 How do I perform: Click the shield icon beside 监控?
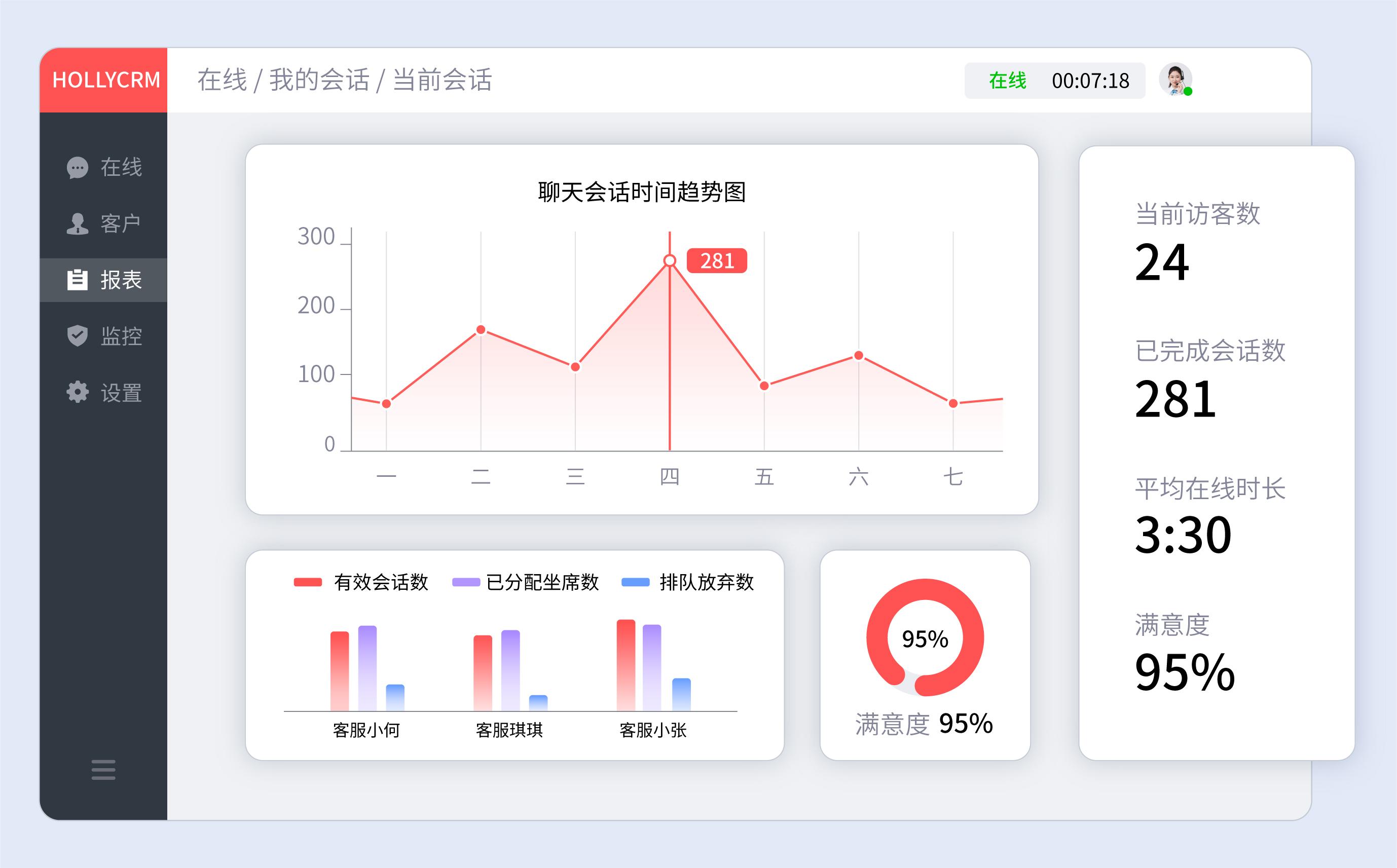[78, 336]
